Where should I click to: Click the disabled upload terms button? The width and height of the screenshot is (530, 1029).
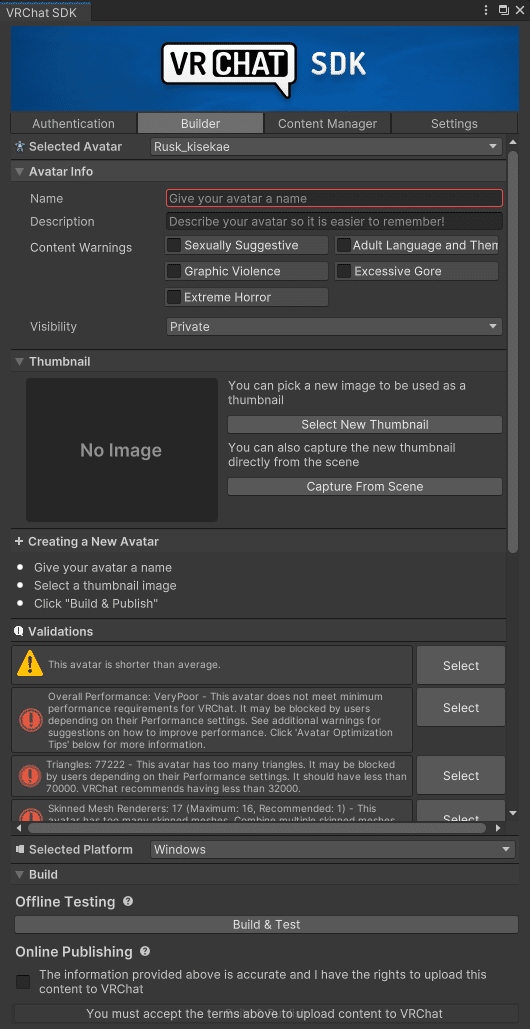(266, 1014)
